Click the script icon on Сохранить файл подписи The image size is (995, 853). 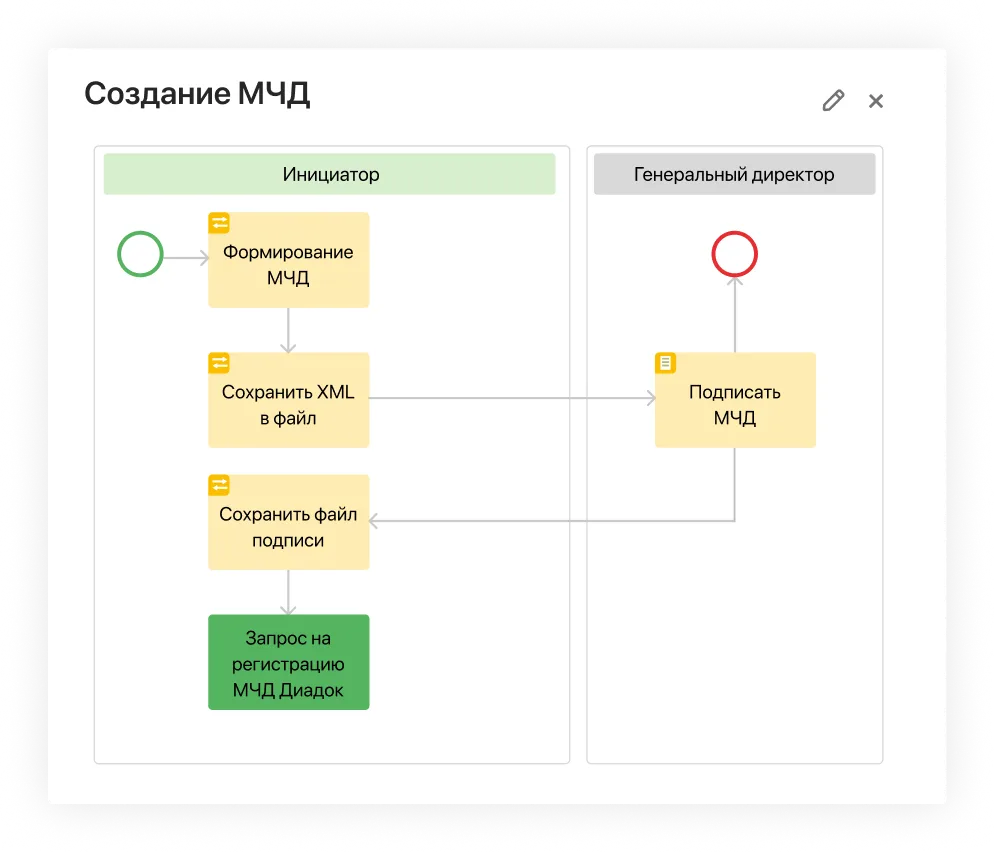click(x=219, y=485)
